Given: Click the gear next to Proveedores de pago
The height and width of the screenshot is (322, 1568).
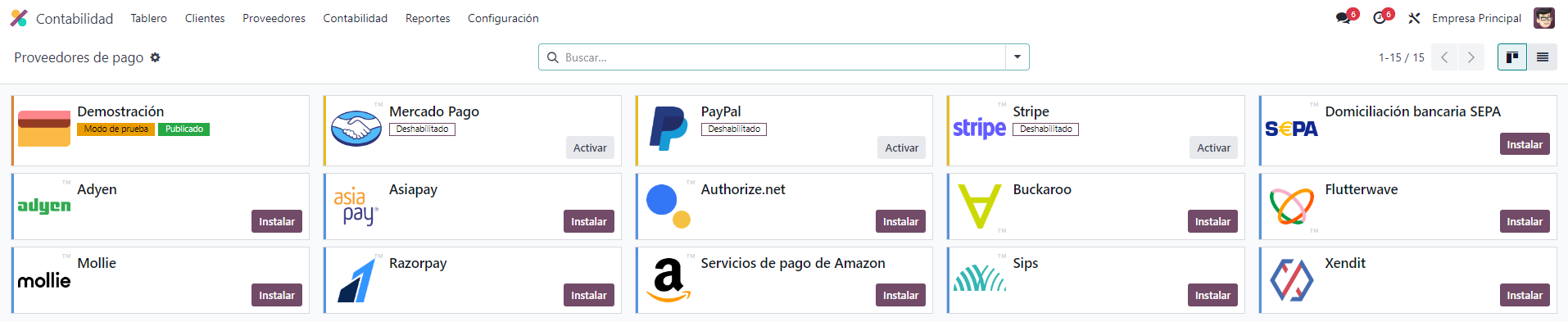Looking at the screenshot, I should tap(155, 57).
